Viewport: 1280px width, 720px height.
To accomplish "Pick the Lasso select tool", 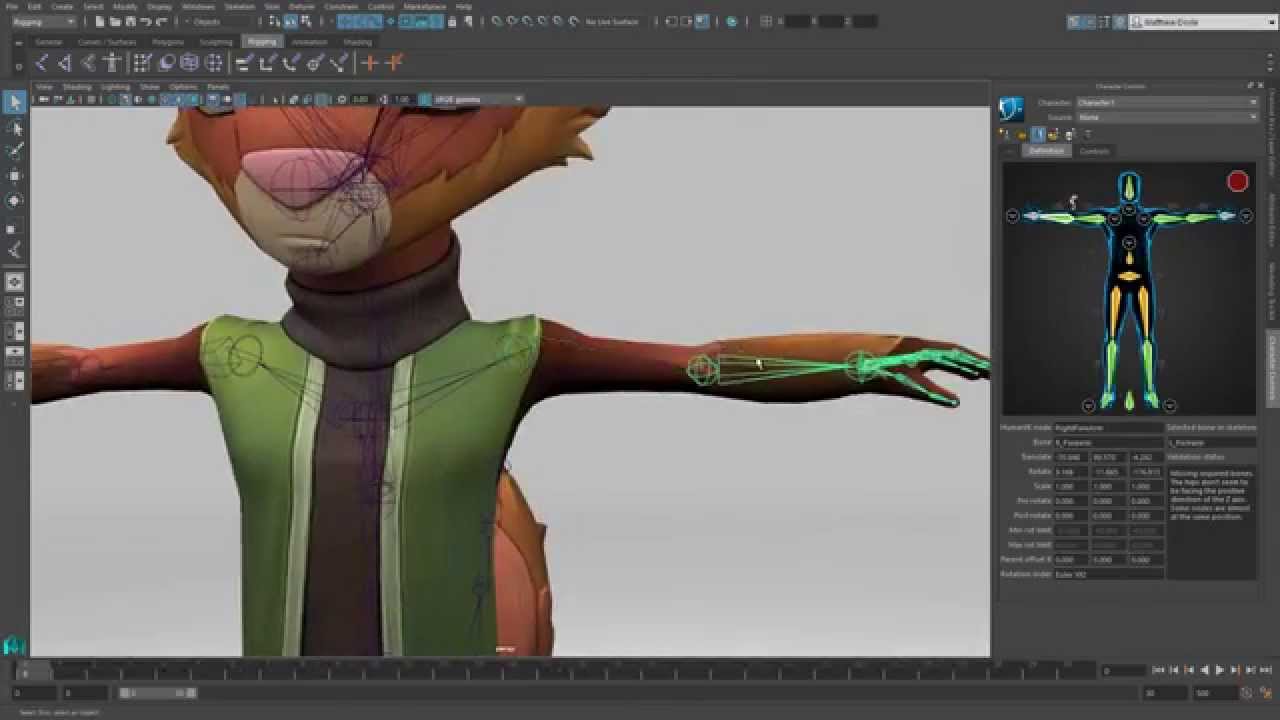I will tap(15, 129).
